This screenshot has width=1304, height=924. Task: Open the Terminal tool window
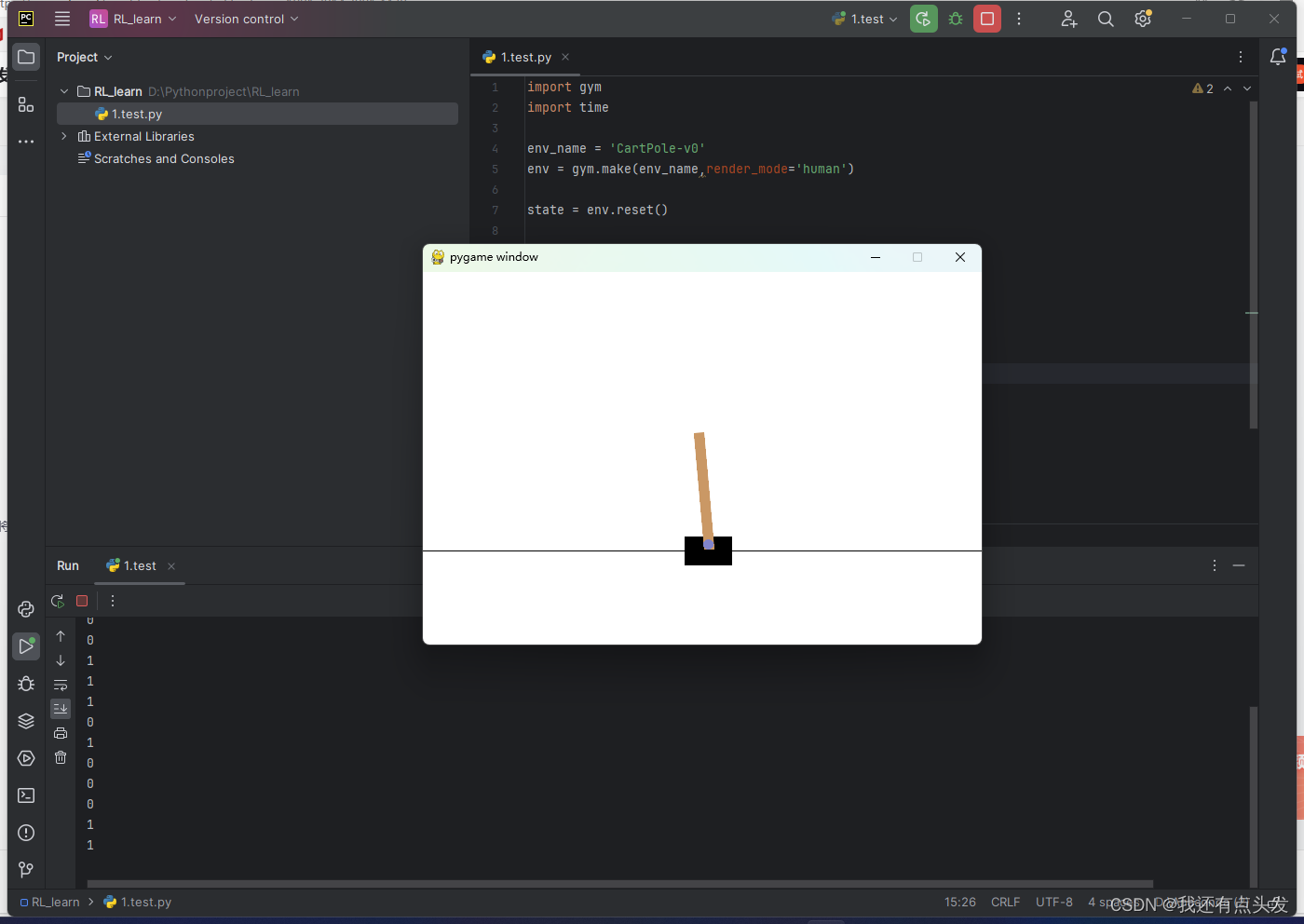25,795
